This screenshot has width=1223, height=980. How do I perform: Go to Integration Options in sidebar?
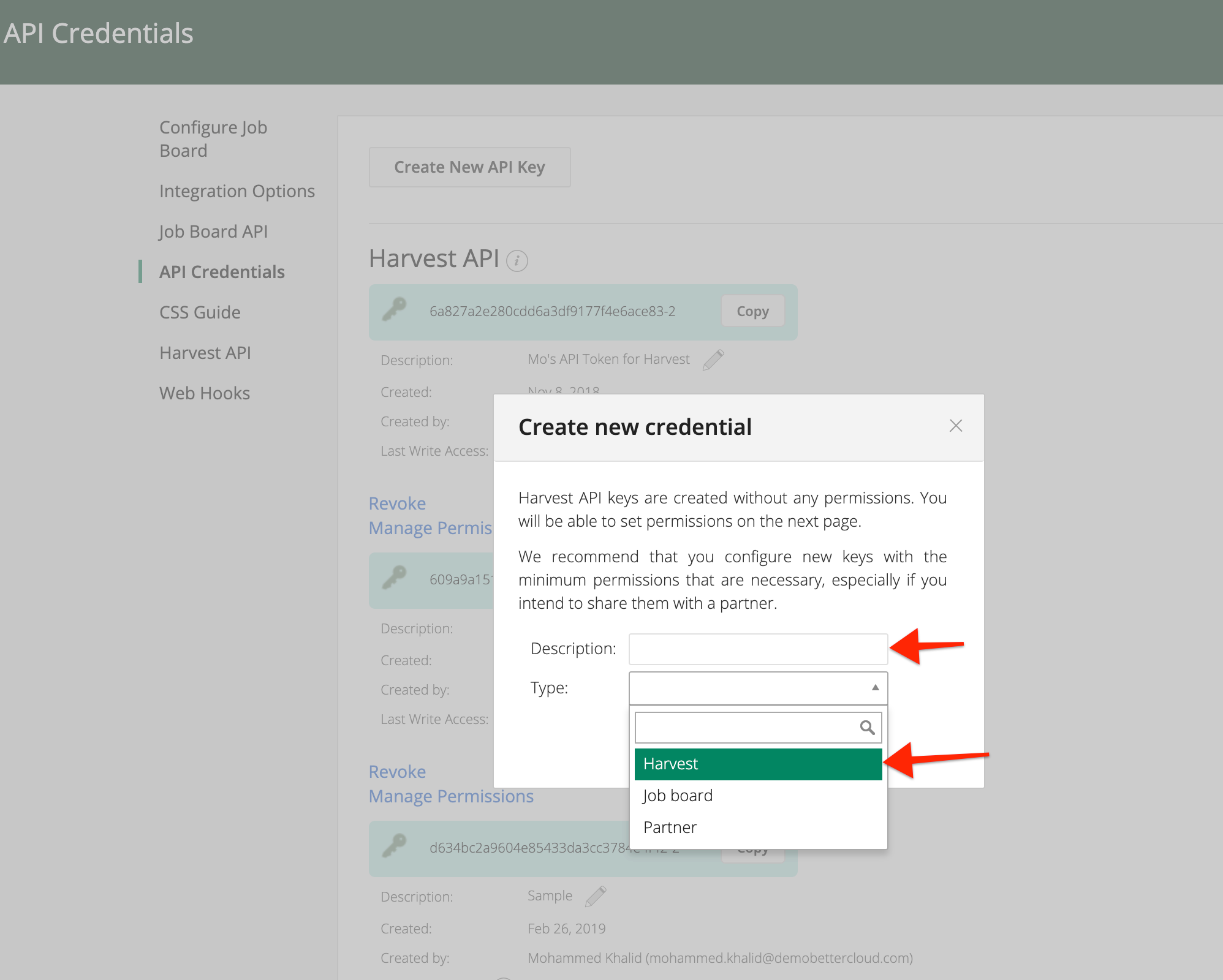[x=237, y=191]
